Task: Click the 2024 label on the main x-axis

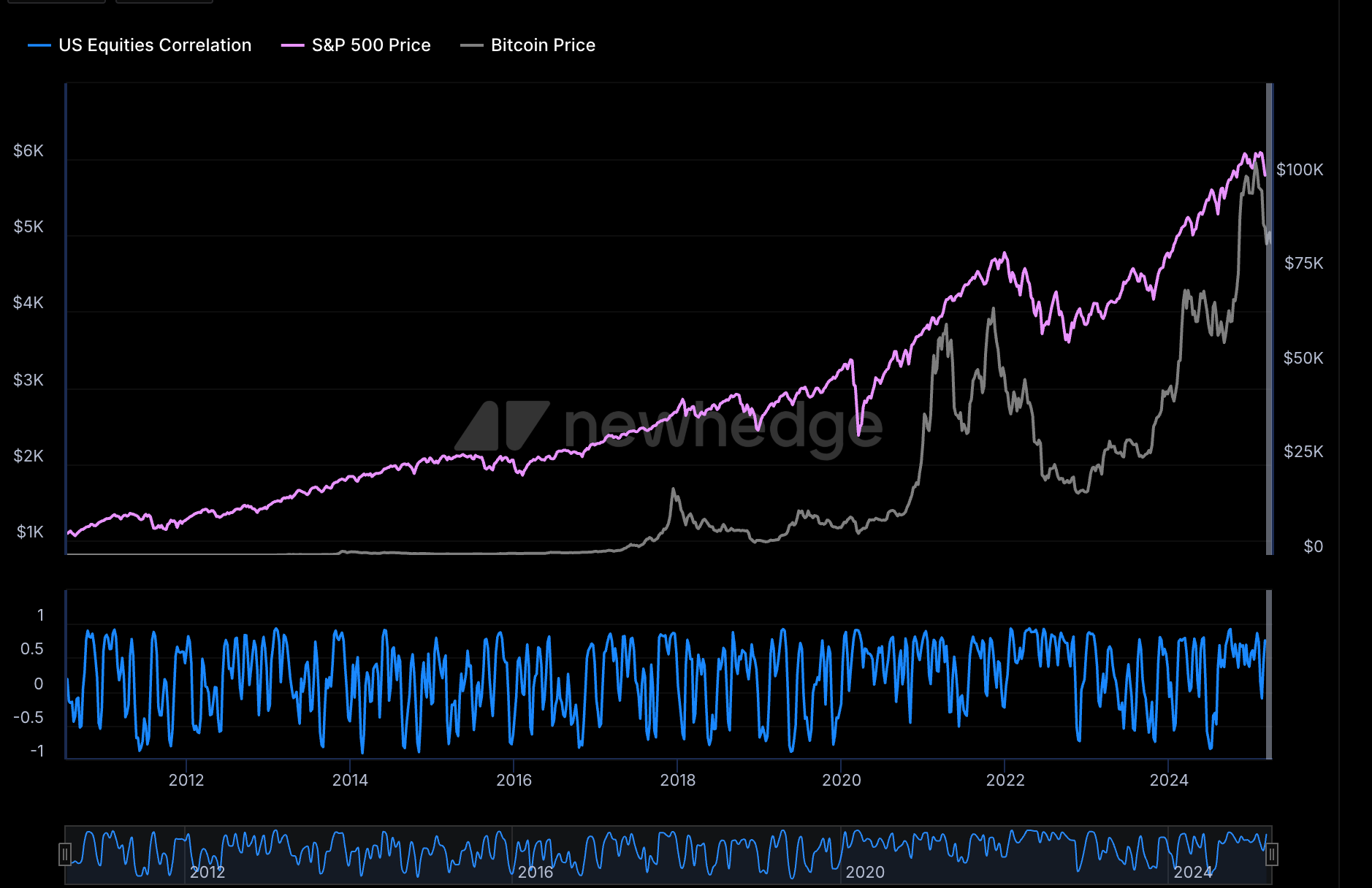Action: click(1169, 780)
